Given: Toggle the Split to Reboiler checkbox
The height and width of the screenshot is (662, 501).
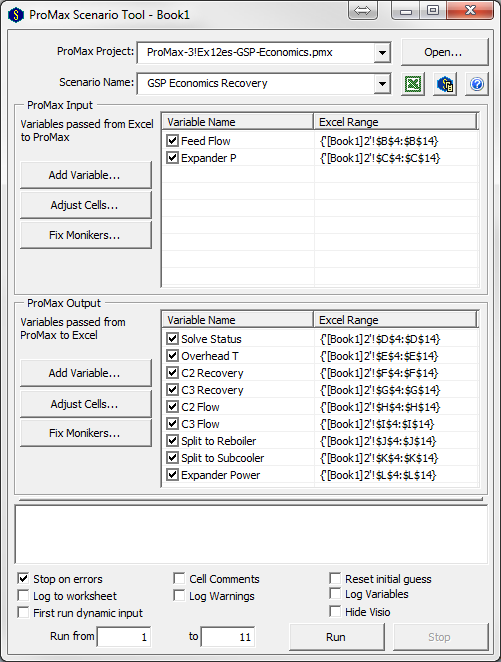Looking at the screenshot, I should pos(172,441).
